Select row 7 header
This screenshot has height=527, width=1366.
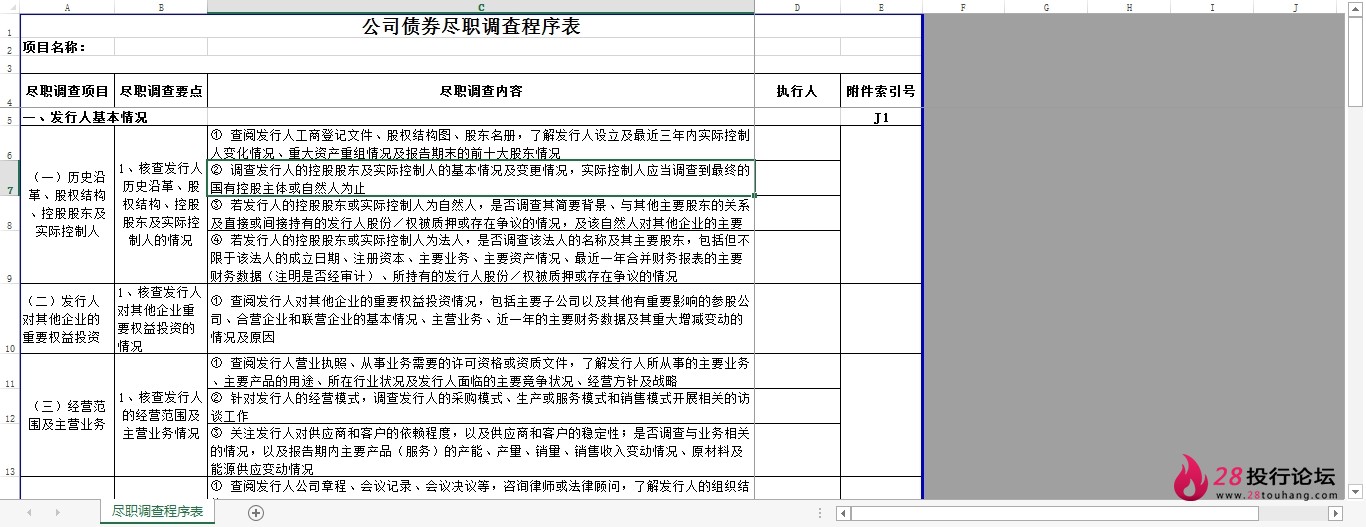point(10,178)
